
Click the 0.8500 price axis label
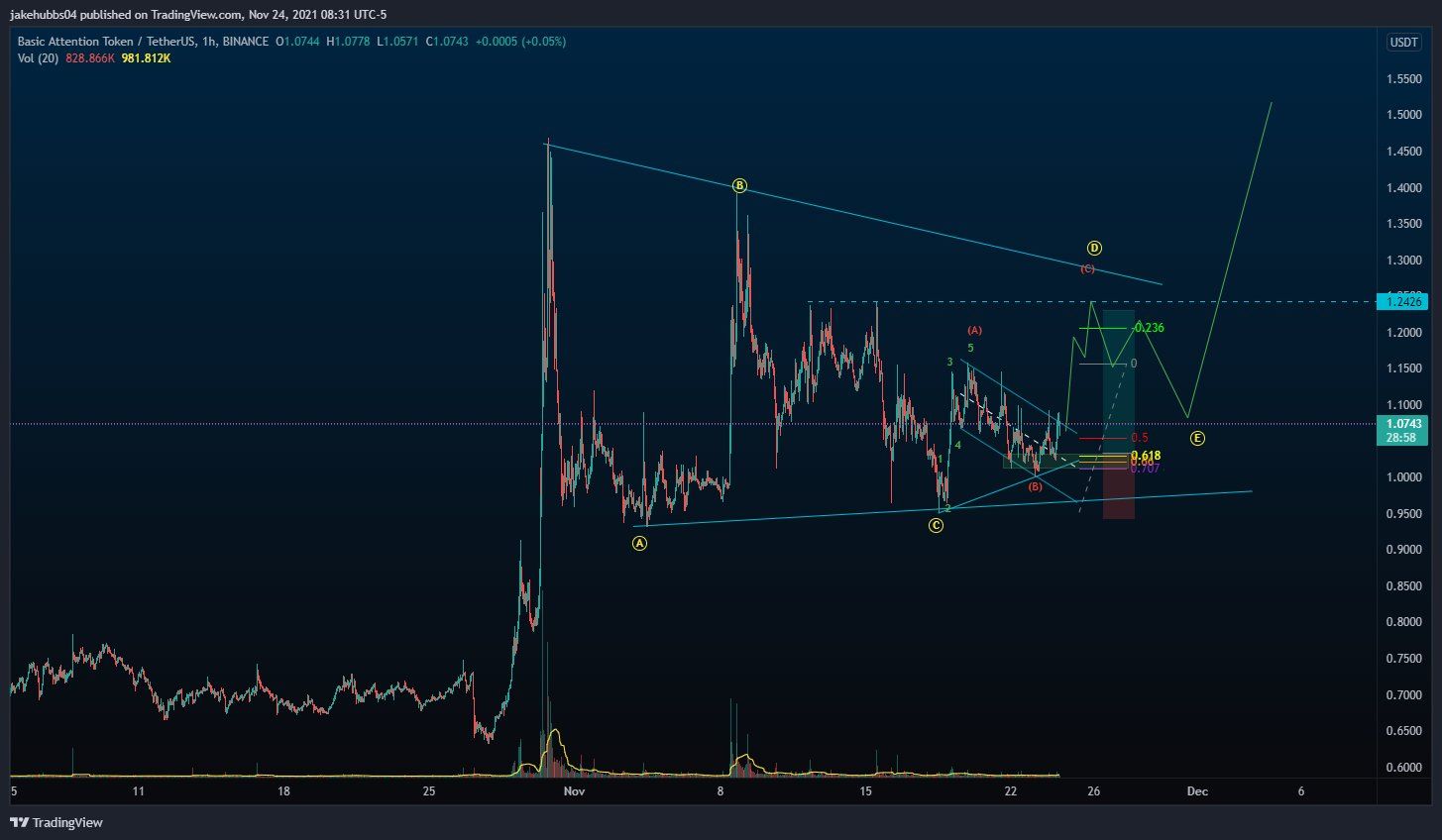click(x=1402, y=586)
